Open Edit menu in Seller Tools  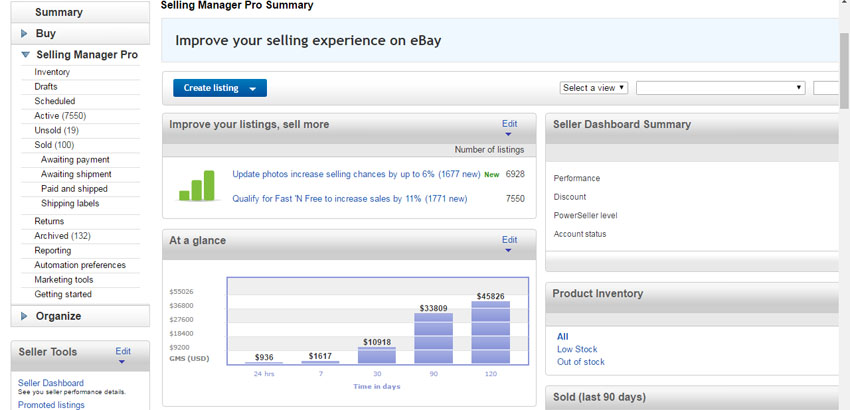[x=123, y=352]
